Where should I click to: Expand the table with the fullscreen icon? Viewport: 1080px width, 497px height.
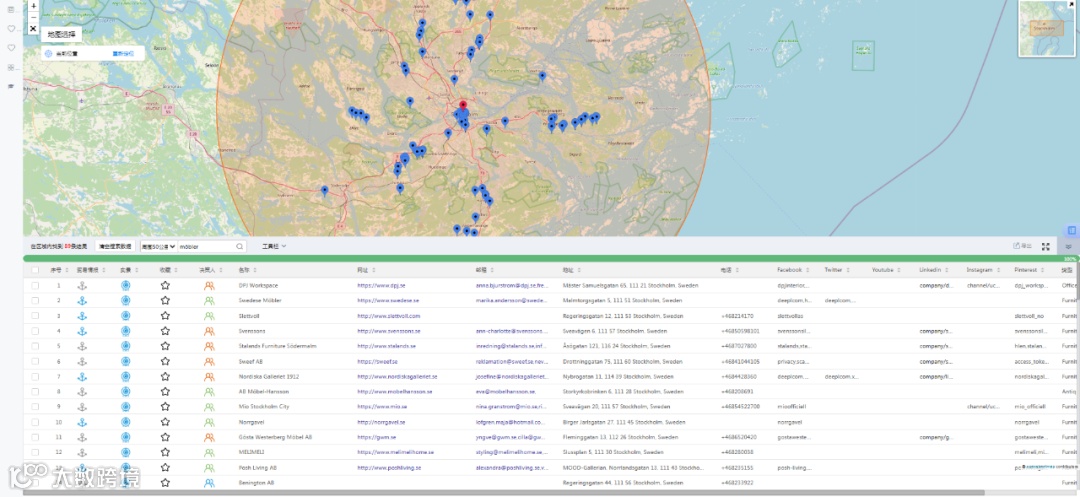click(x=1046, y=246)
